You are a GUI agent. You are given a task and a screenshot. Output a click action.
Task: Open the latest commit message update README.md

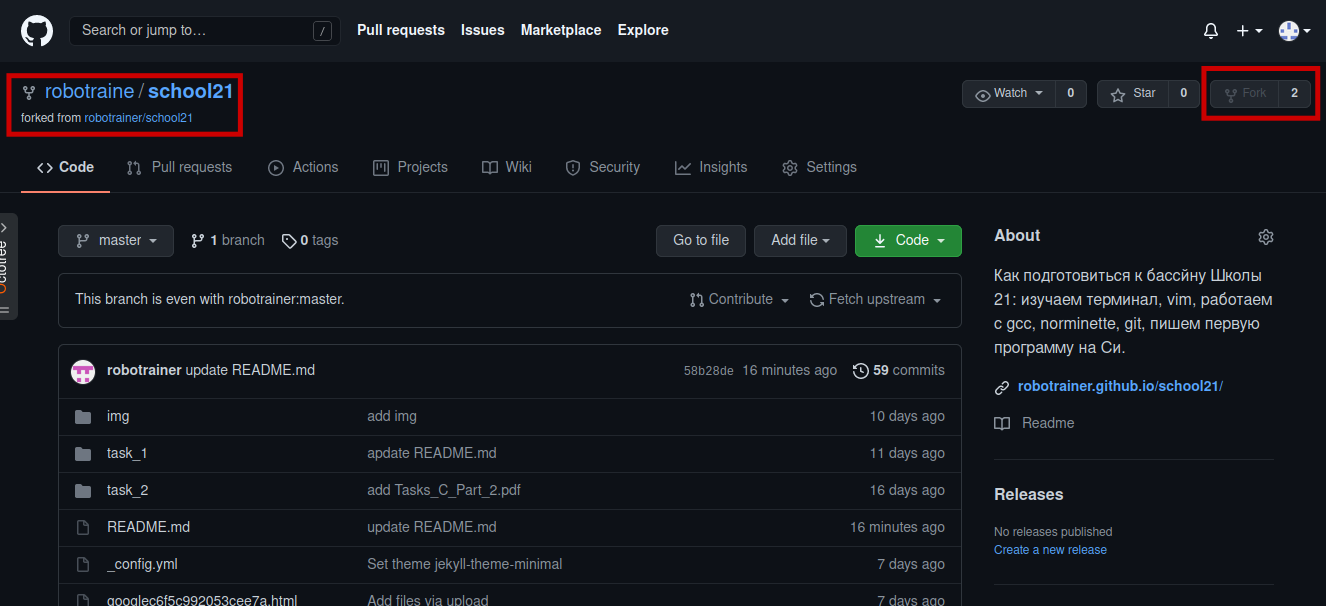pos(250,370)
